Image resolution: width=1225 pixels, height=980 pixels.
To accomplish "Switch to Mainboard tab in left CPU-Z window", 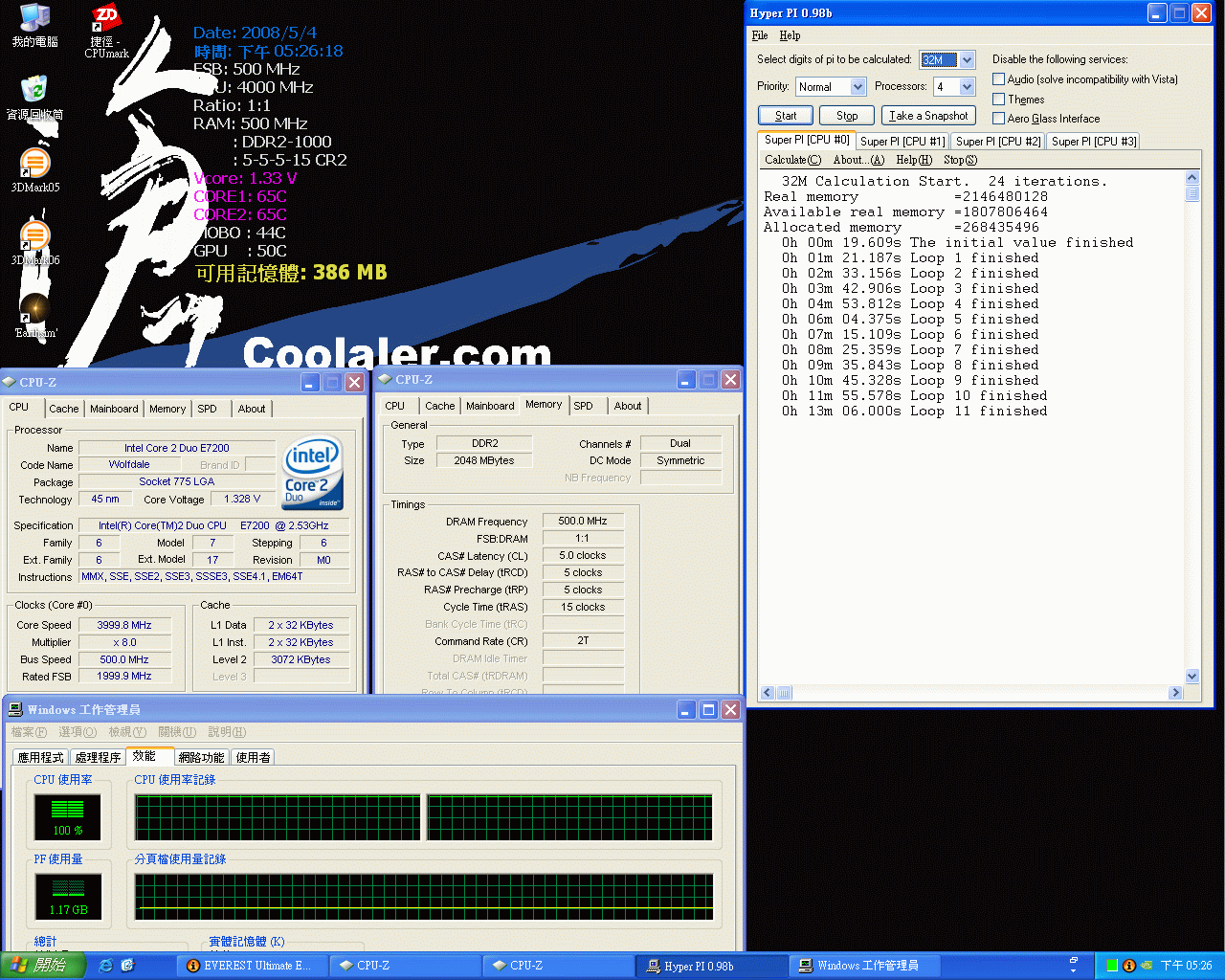I will click(x=114, y=409).
